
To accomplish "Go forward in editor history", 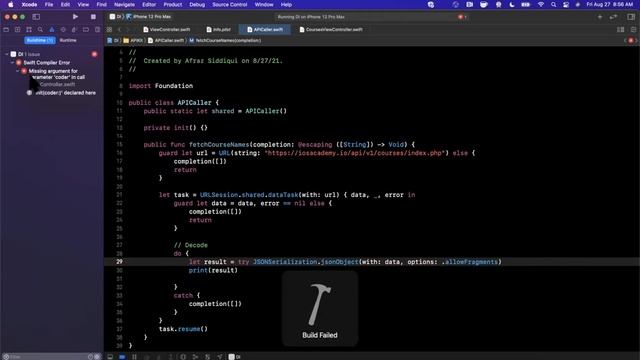I will tap(128, 29).
